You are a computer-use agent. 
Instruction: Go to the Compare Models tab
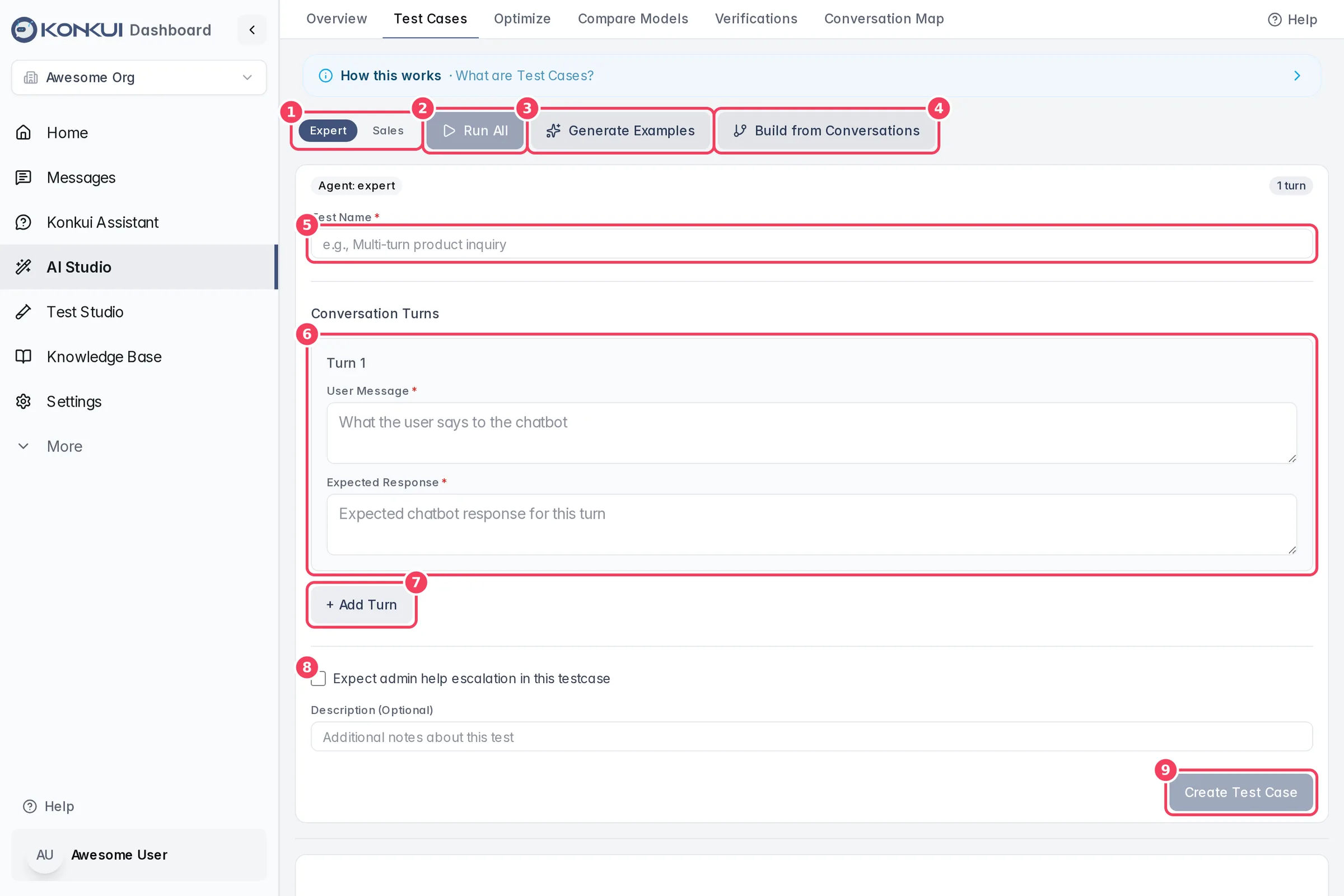(633, 19)
